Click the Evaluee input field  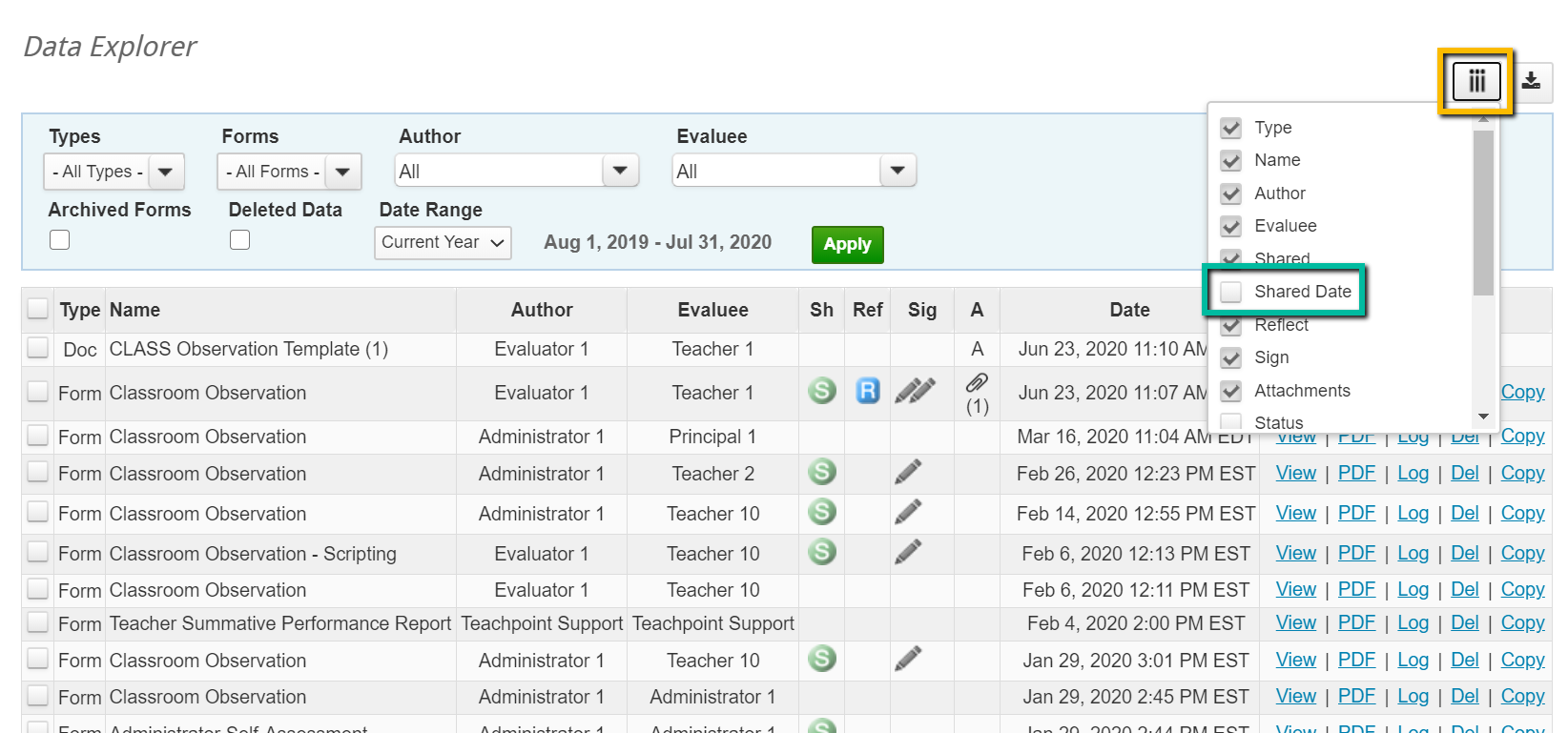point(775,172)
